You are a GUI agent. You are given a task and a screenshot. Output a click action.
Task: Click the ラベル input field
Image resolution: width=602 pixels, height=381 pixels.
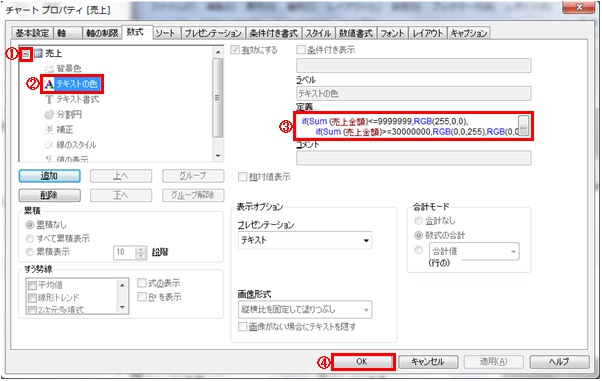click(x=413, y=93)
